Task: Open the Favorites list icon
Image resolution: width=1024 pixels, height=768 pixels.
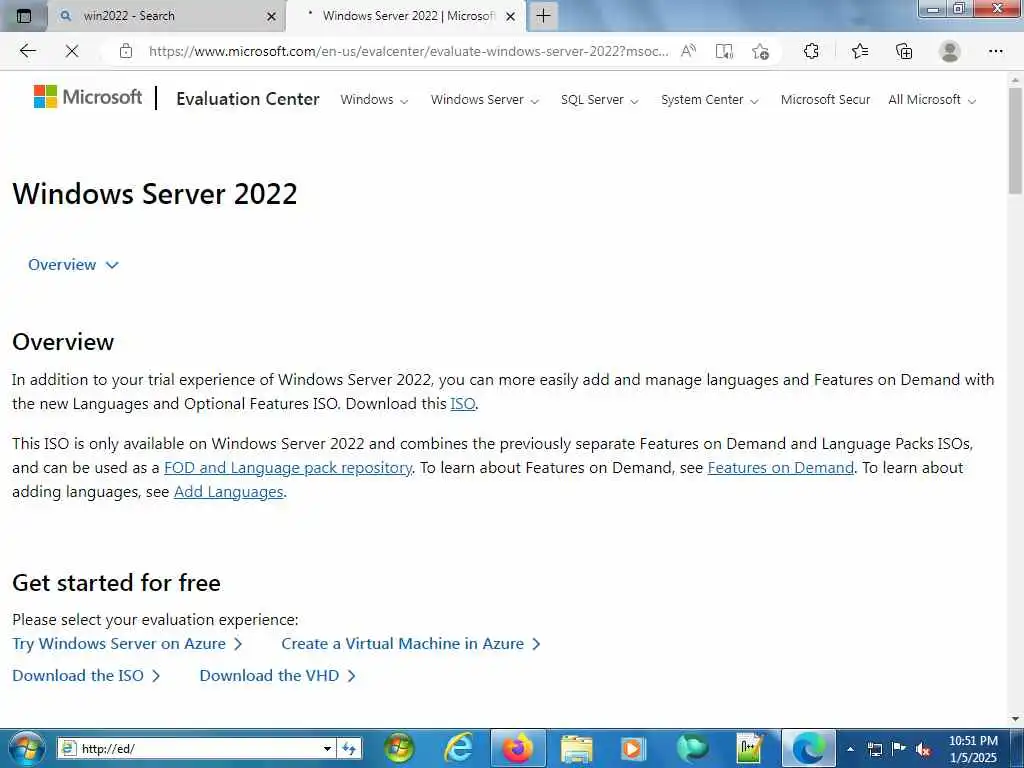Action: click(860, 51)
